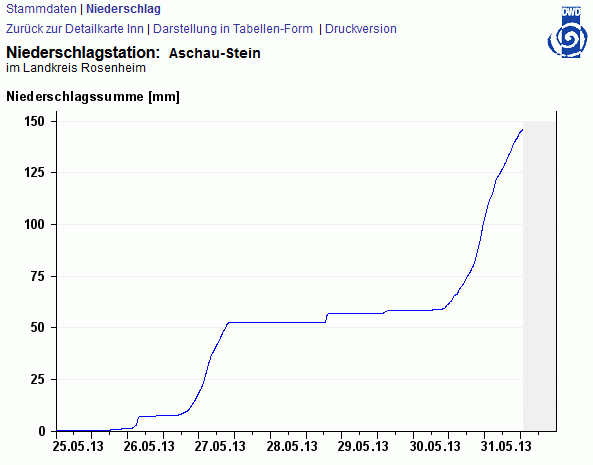
Task: Open the Druckversion link
Action: [x=361, y=29]
